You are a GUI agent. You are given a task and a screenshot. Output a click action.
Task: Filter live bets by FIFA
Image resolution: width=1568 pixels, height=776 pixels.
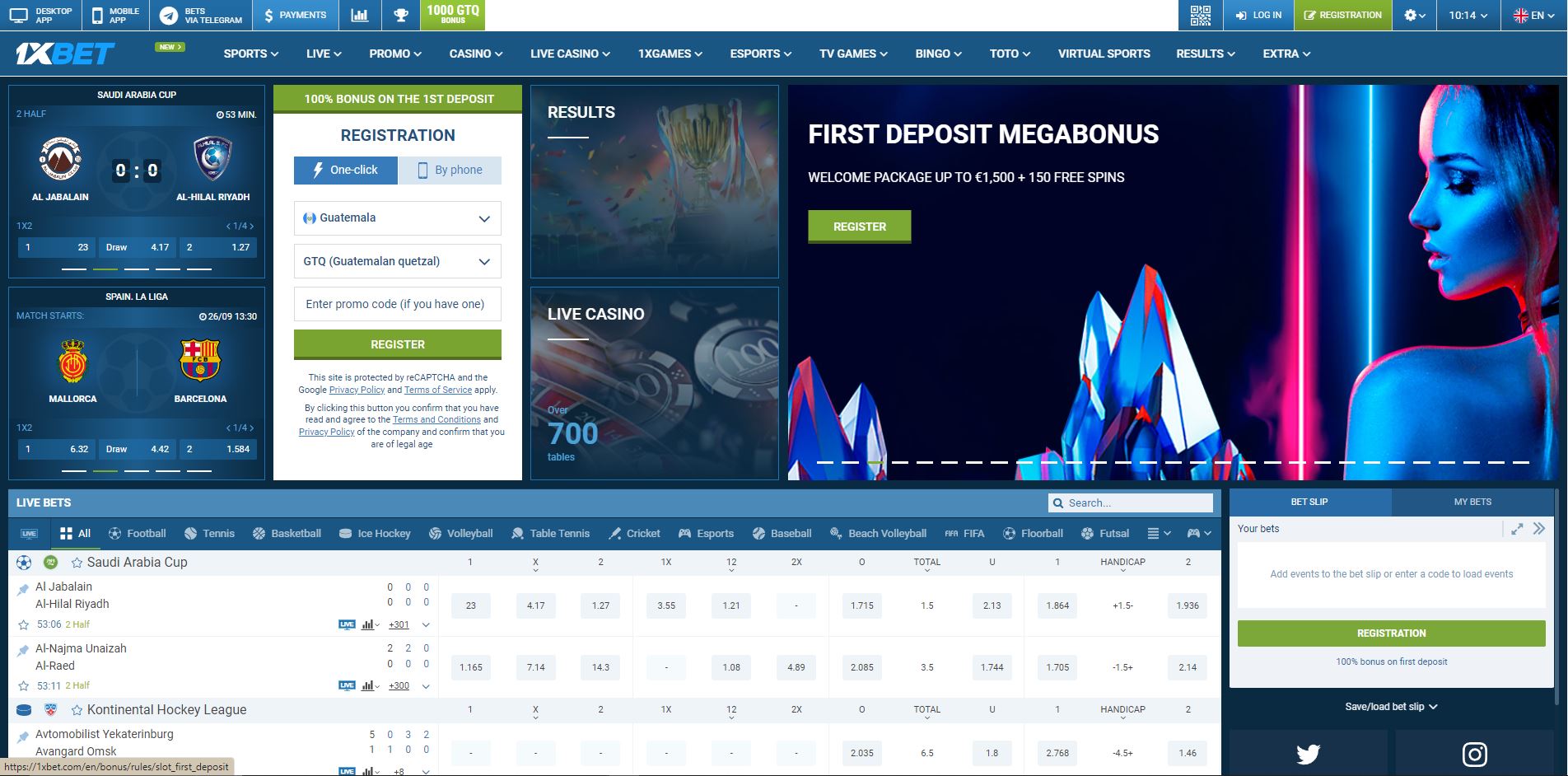point(964,534)
